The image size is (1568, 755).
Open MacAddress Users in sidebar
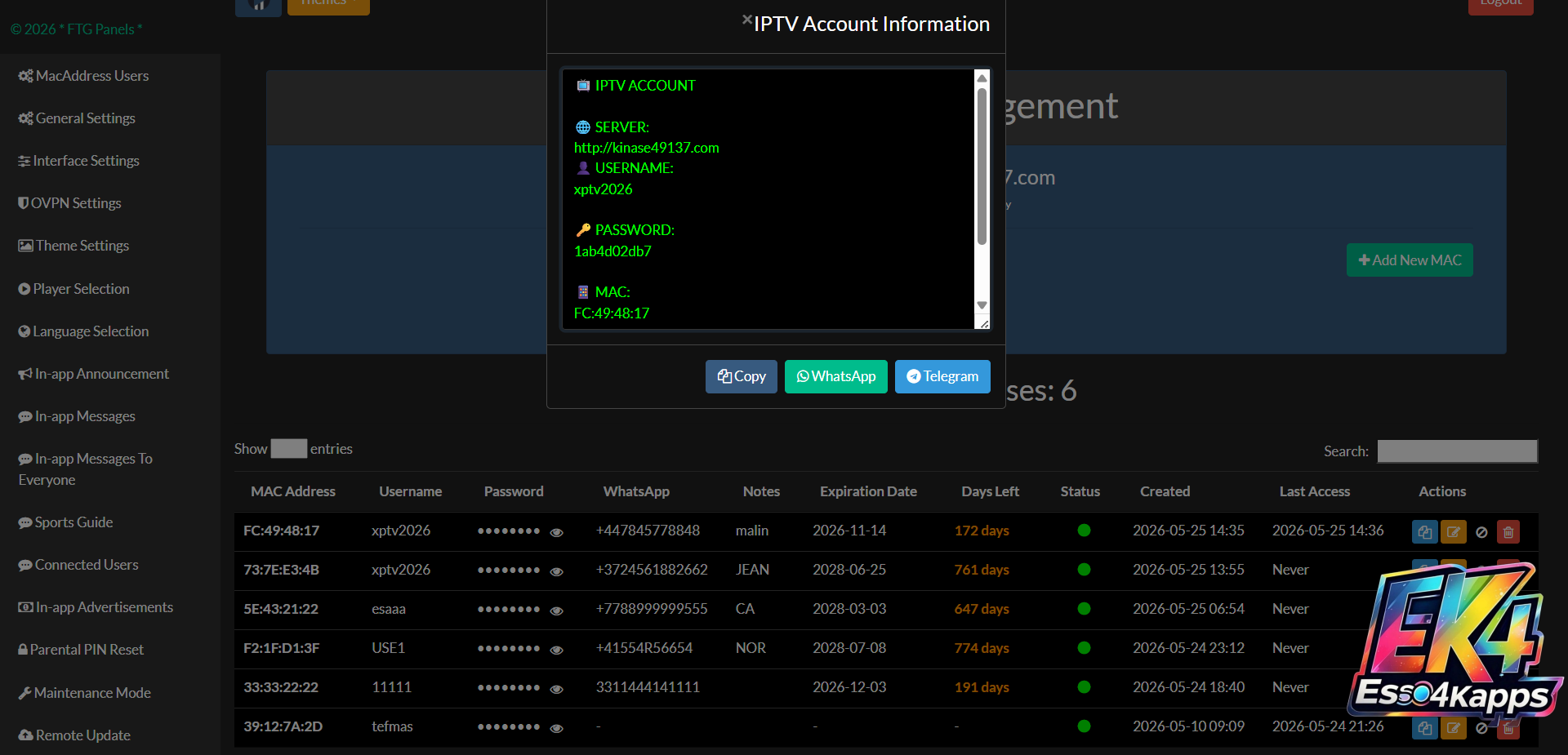click(x=83, y=76)
